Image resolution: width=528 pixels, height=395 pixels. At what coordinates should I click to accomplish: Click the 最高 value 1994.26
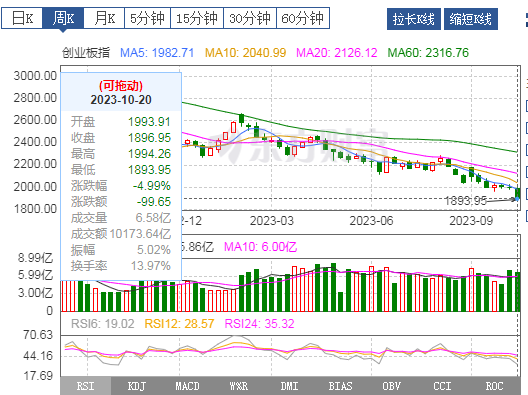pyautogui.click(x=150, y=154)
